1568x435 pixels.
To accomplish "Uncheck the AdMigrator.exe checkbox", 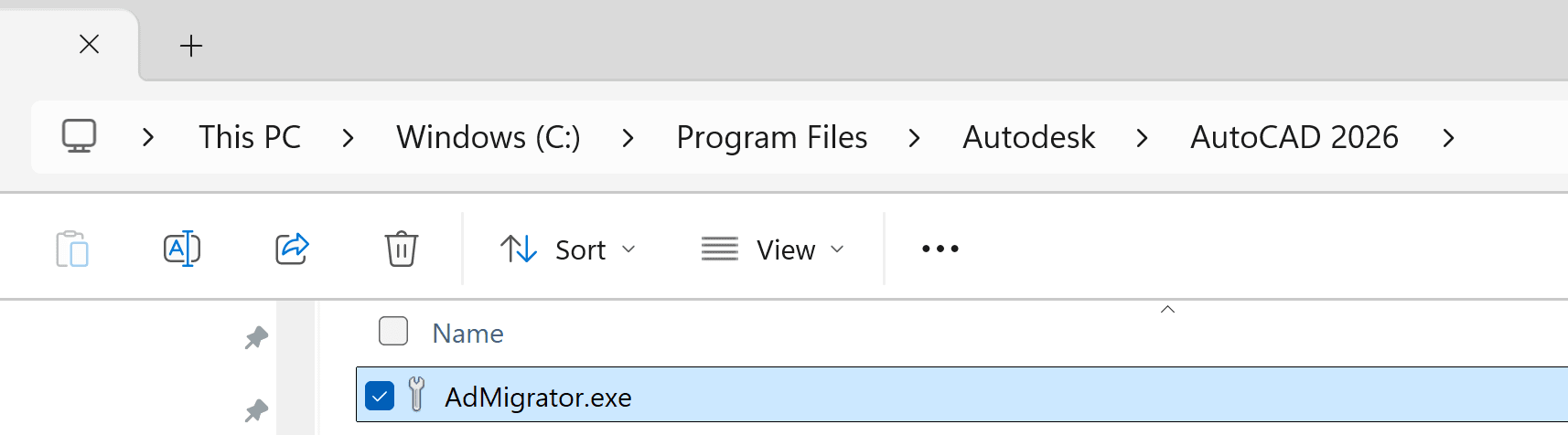I will tap(380, 396).
